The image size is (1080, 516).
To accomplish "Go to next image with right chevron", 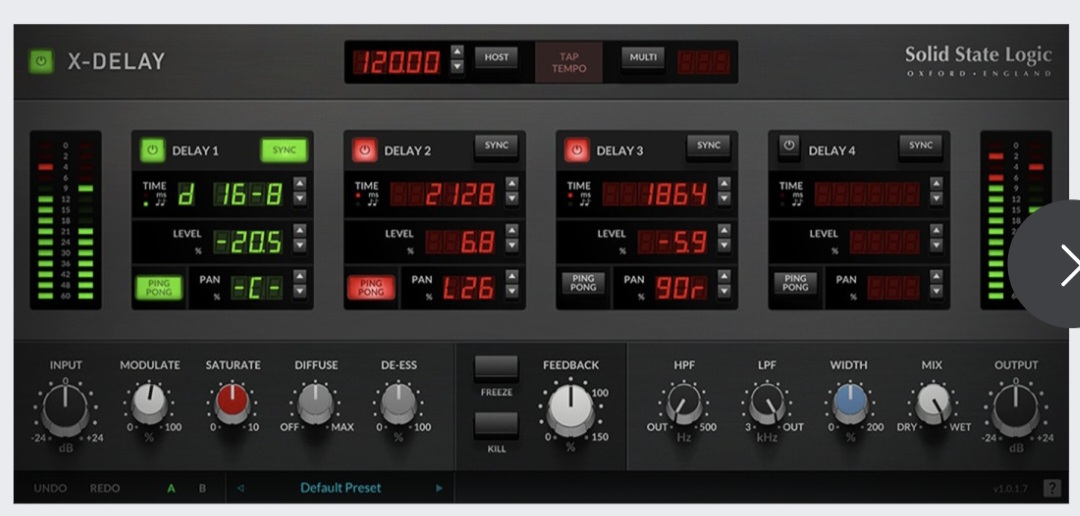I will pos(1068,265).
